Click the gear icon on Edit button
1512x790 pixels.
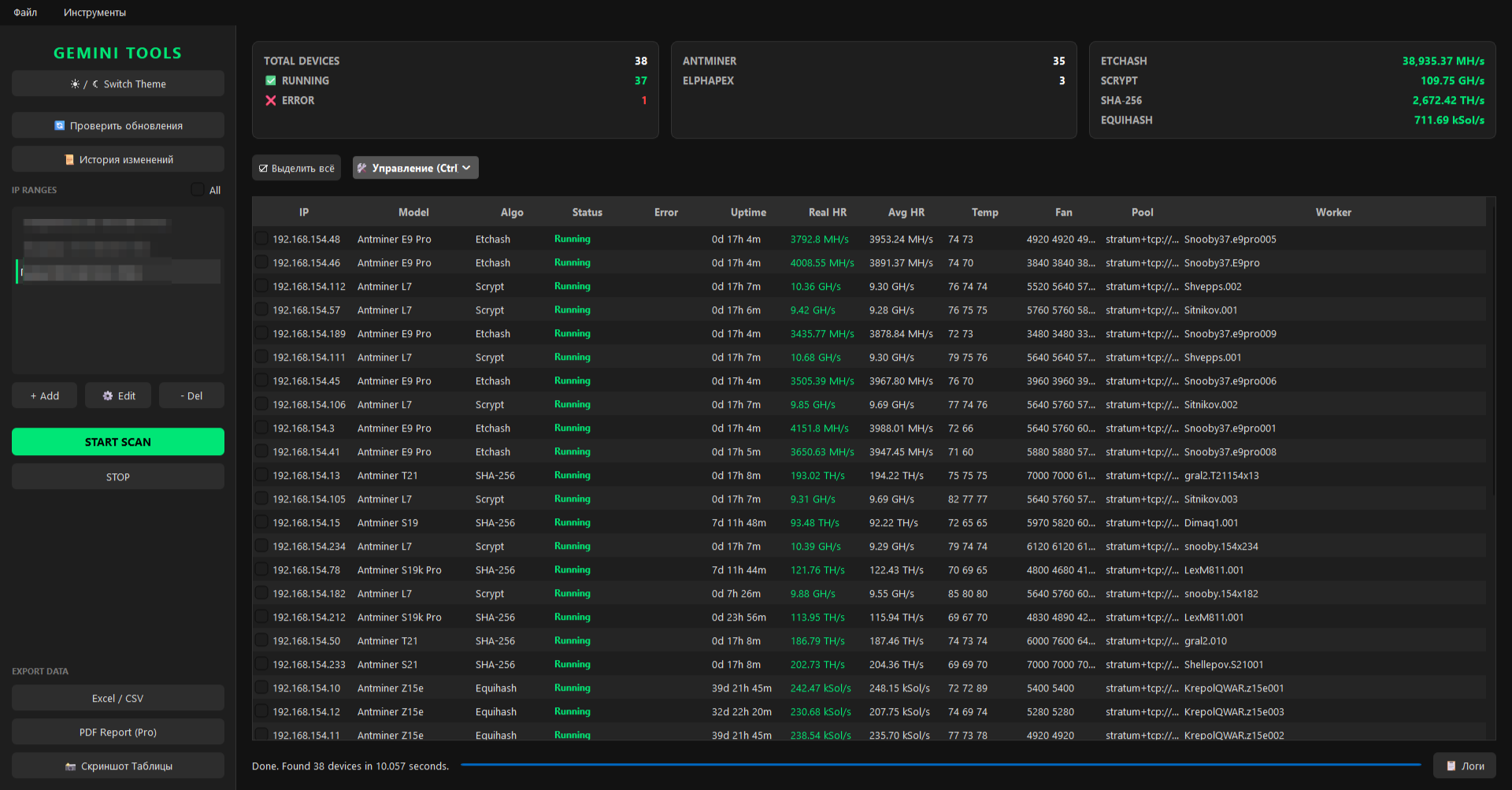pos(108,396)
